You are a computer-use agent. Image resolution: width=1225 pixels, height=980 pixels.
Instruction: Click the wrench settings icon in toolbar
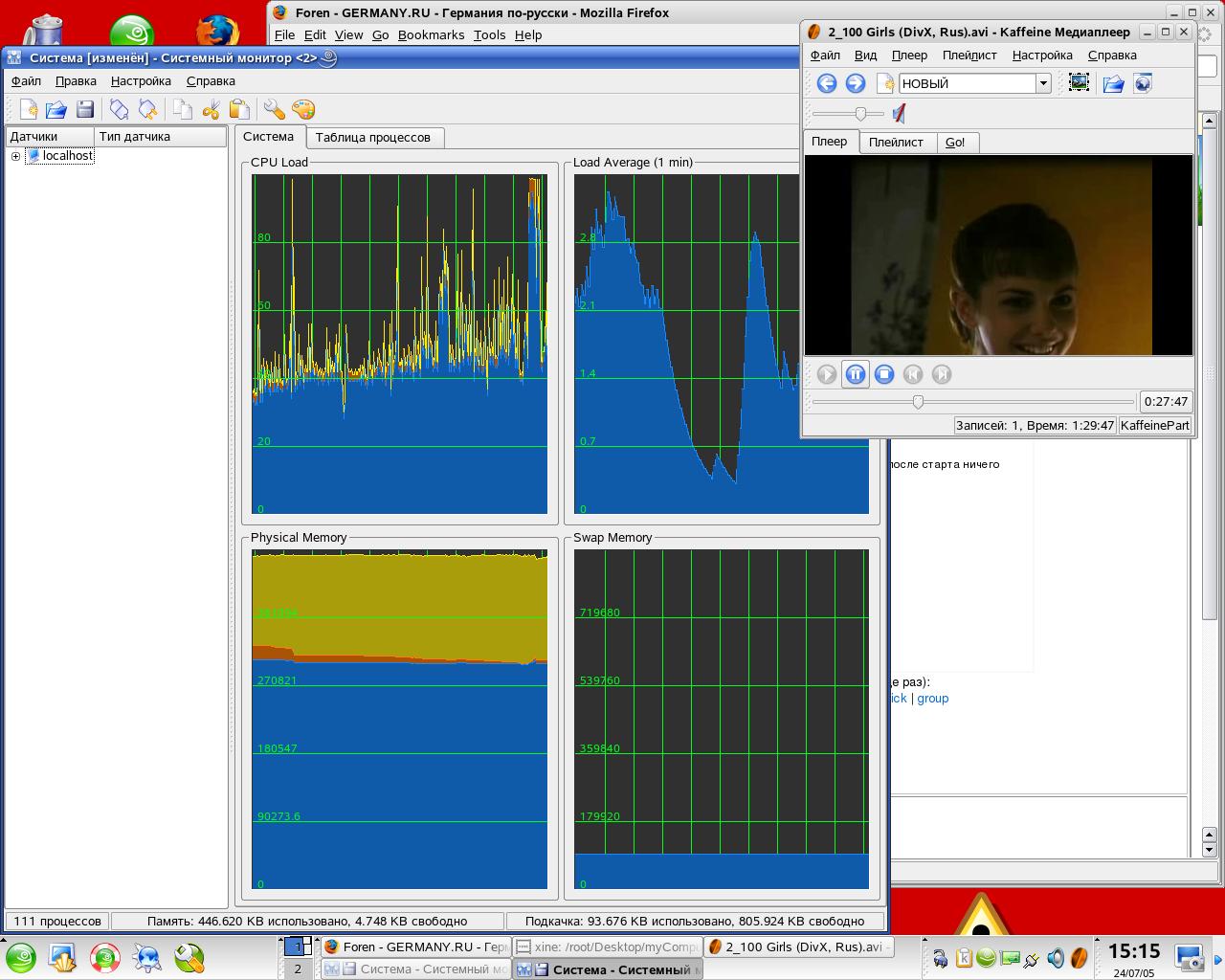(275, 109)
